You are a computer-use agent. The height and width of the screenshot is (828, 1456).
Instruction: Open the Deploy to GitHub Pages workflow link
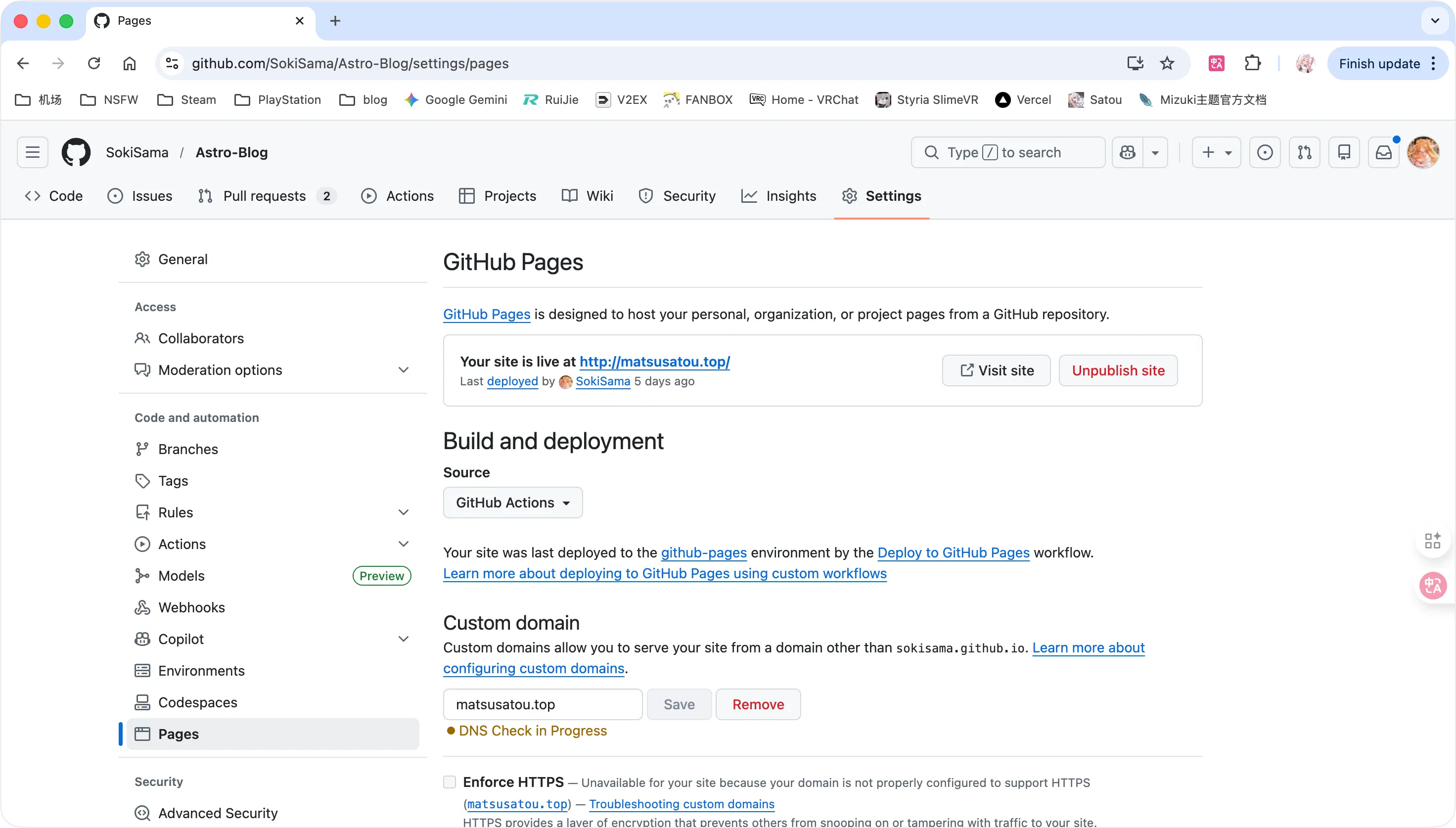point(954,553)
